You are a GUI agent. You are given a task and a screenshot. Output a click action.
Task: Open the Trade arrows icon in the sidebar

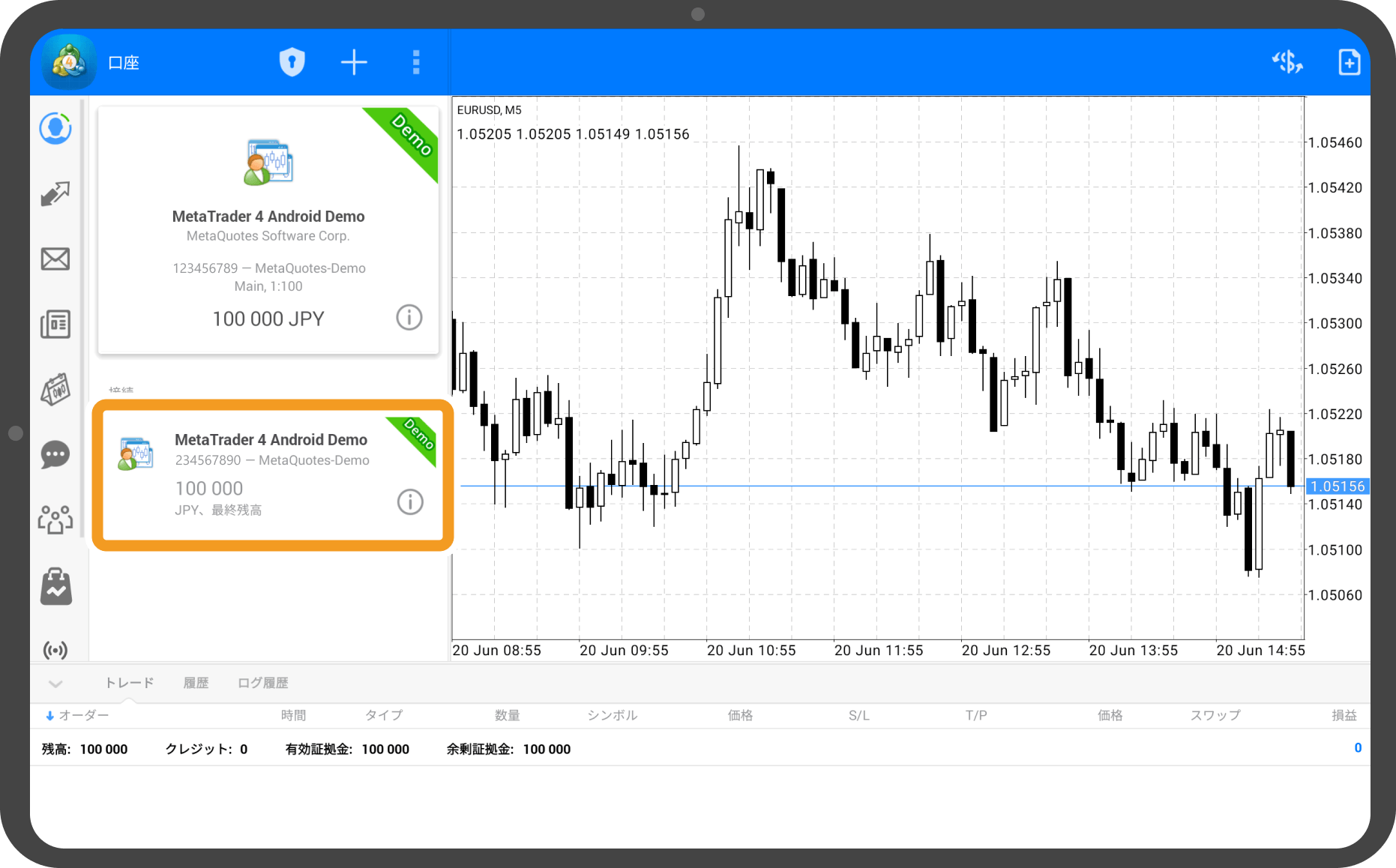55,194
